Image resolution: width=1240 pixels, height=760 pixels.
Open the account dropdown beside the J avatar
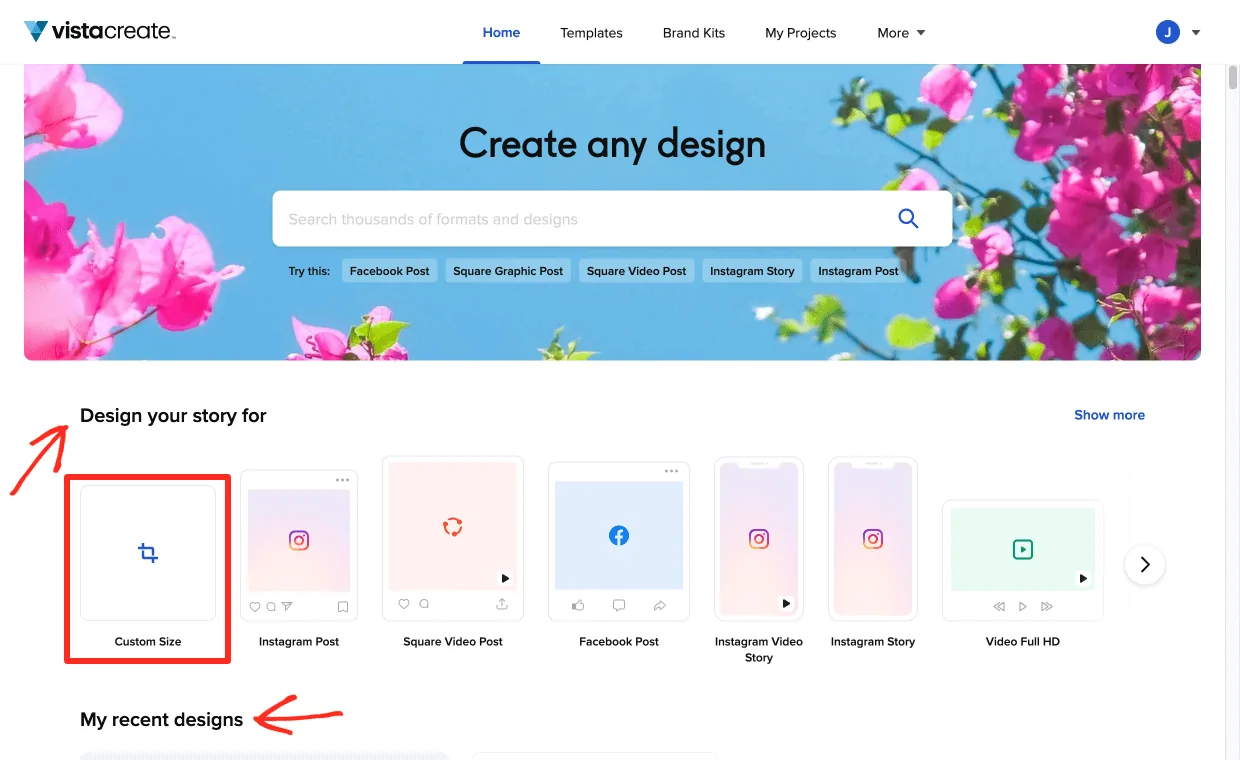click(1196, 31)
